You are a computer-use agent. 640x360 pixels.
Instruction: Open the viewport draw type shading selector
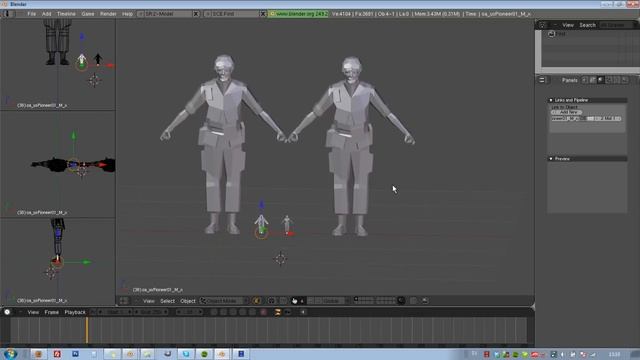(x=257, y=301)
